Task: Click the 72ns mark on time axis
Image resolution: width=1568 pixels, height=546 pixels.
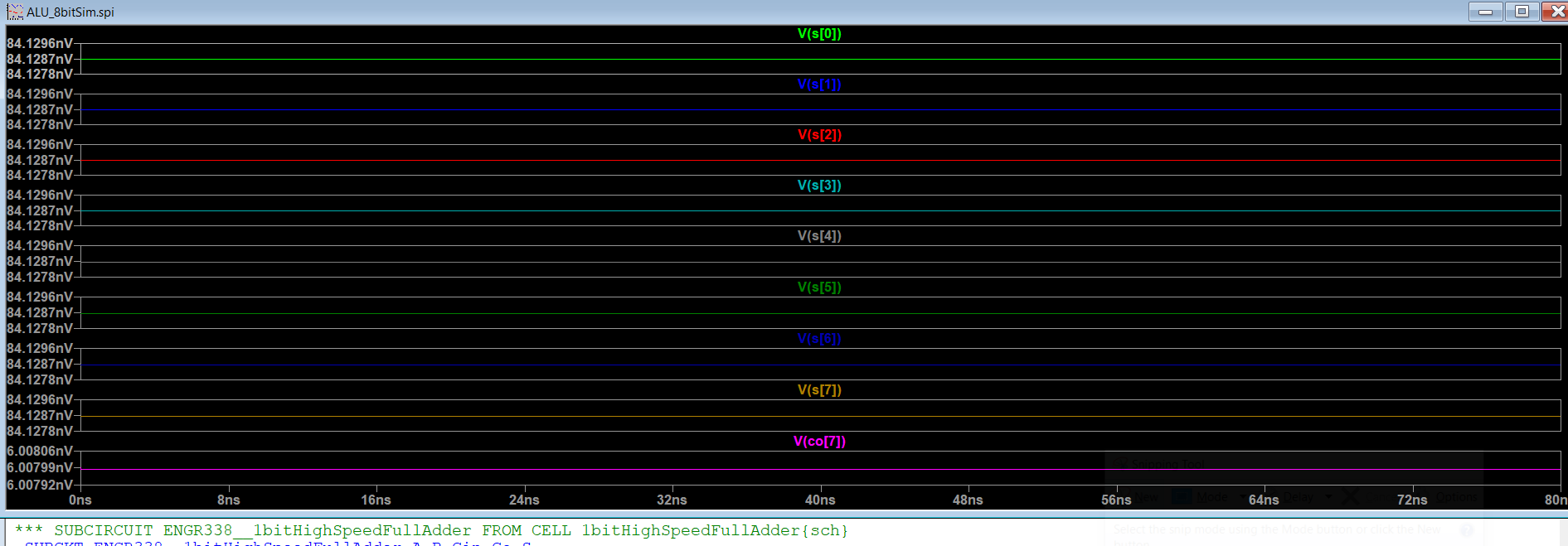Action: (x=1412, y=500)
